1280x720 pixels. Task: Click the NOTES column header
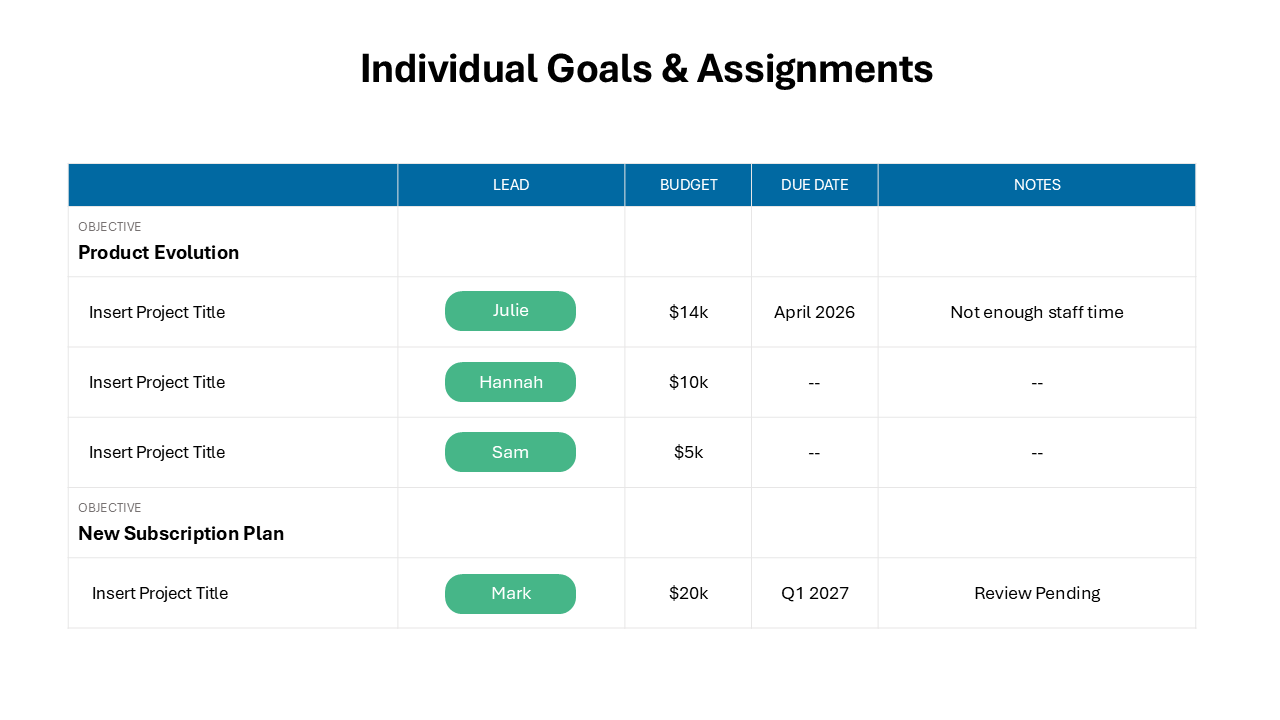pyautogui.click(x=1037, y=185)
